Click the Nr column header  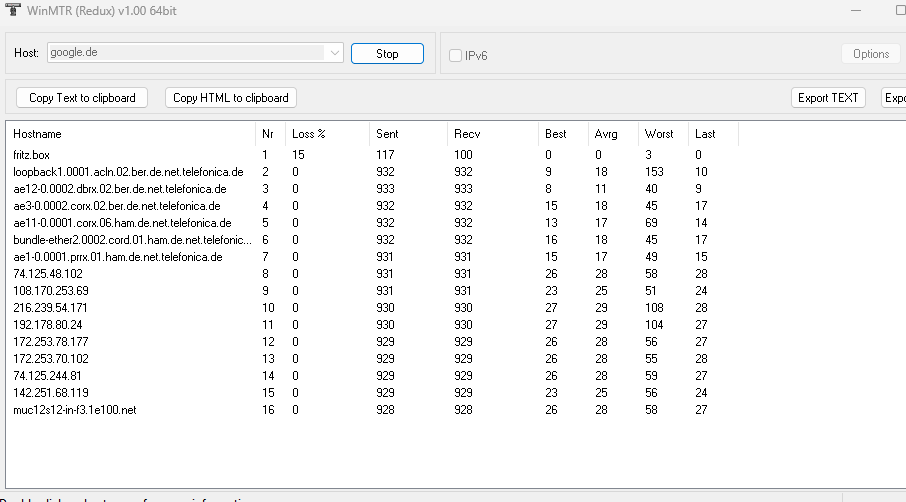pos(270,134)
